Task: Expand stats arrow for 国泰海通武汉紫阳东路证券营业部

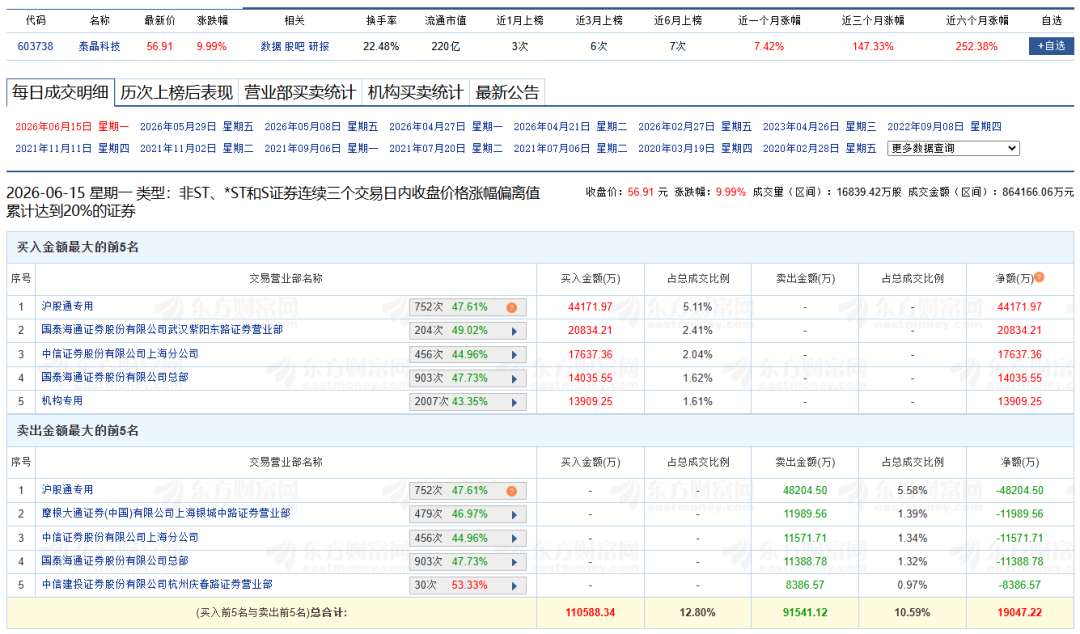Action: [514, 331]
